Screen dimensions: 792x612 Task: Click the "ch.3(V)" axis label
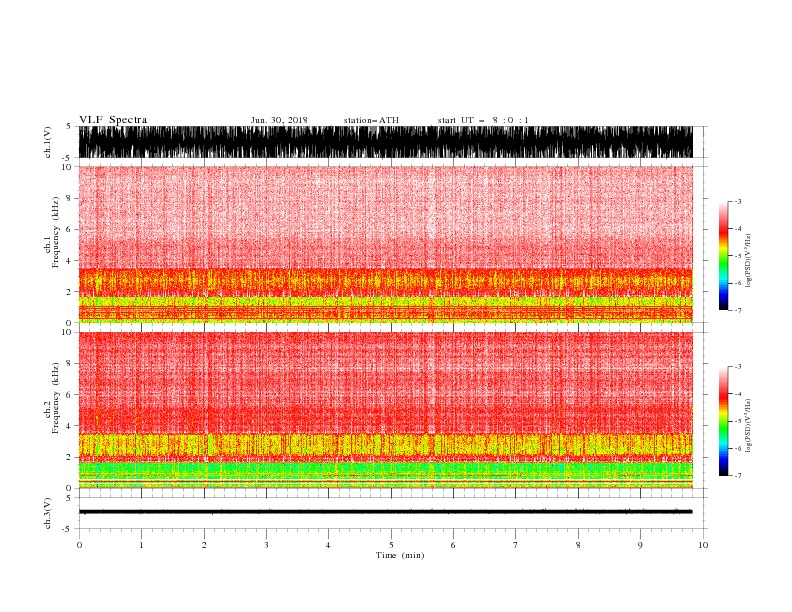(x=48, y=513)
